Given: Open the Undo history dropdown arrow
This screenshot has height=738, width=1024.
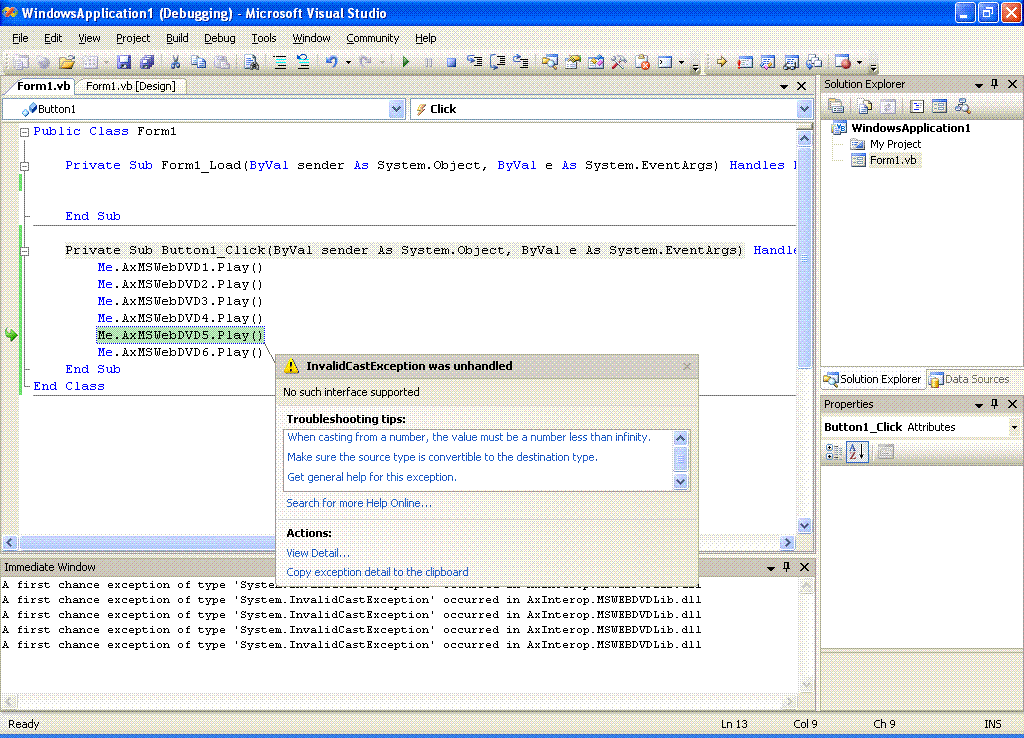Looking at the screenshot, I should point(348,63).
